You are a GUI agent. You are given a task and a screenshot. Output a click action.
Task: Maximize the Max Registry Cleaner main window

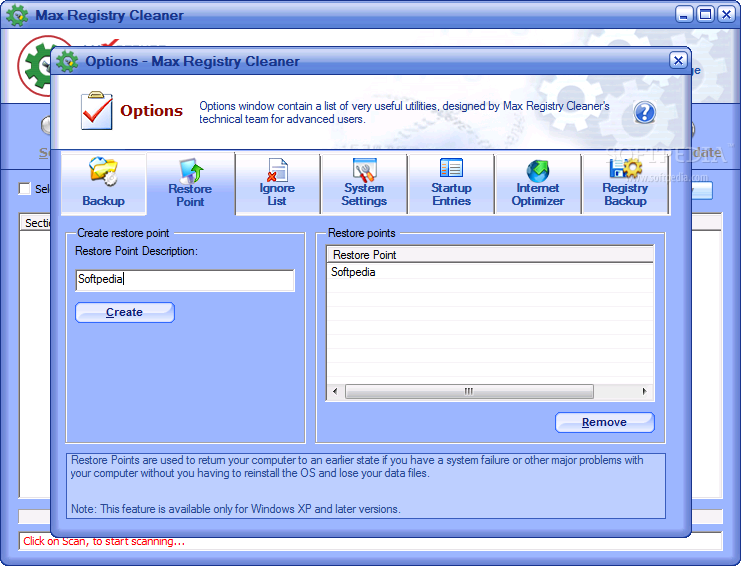(x=705, y=15)
